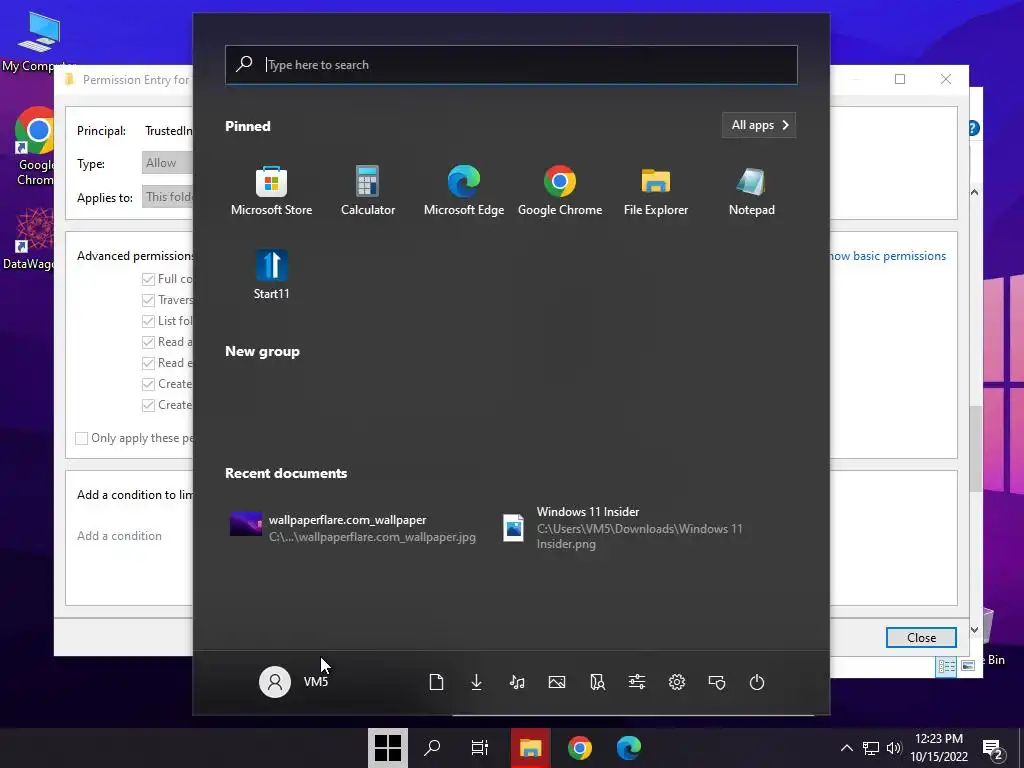Open the help icon in Permission Entry window

[x=973, y=128]
